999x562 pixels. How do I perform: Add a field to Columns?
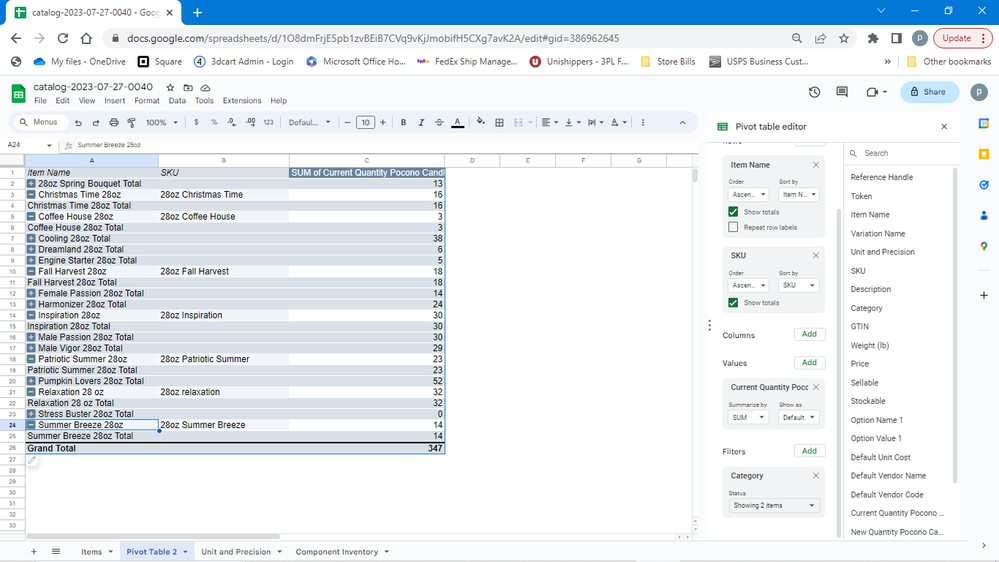[809, 334]
